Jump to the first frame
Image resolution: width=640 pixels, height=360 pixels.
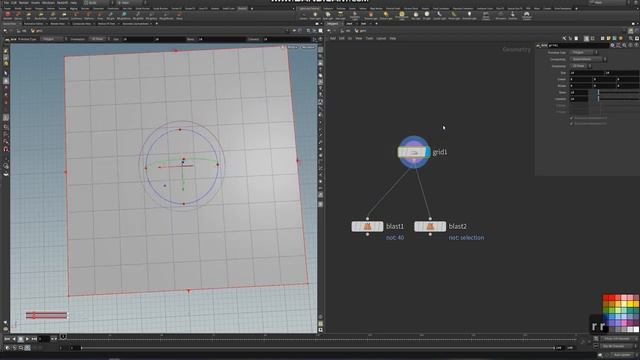click(7, 339)
